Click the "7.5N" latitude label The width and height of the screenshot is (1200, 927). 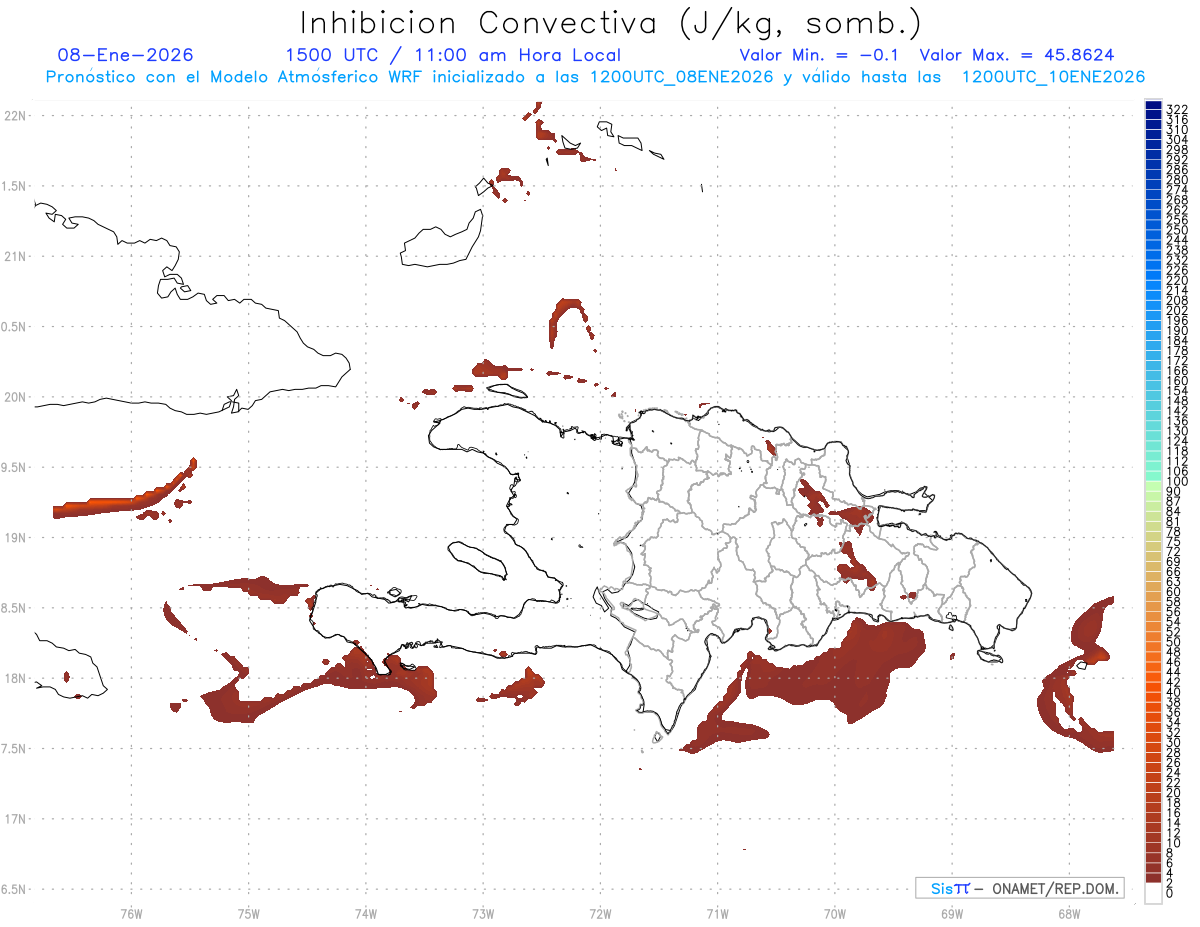click(x=15, y=749)
